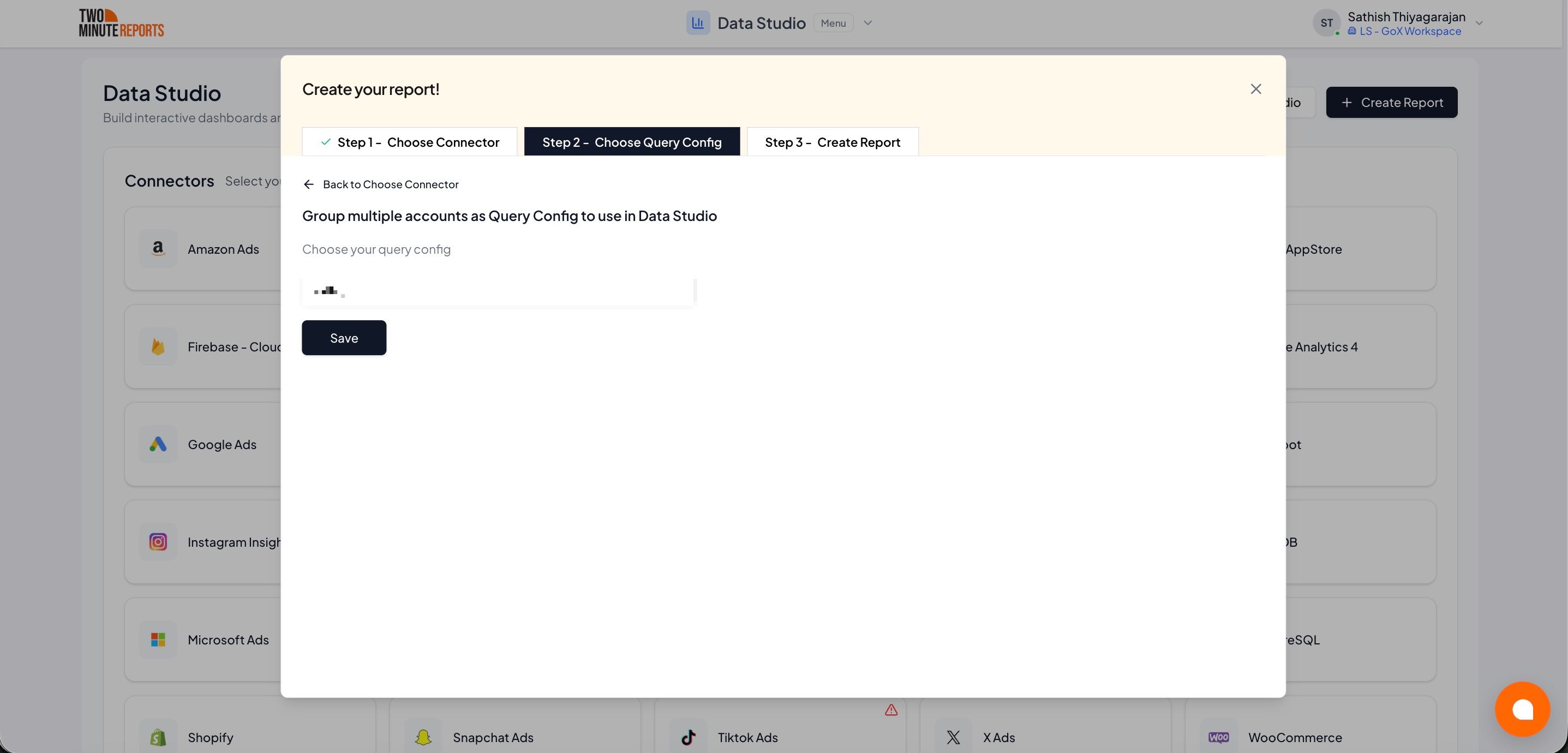Expand the workspace dropdown near Sathish Thiyagarajan
The height and width of the screenshot is (753, 1568).
coord(1479,23)
